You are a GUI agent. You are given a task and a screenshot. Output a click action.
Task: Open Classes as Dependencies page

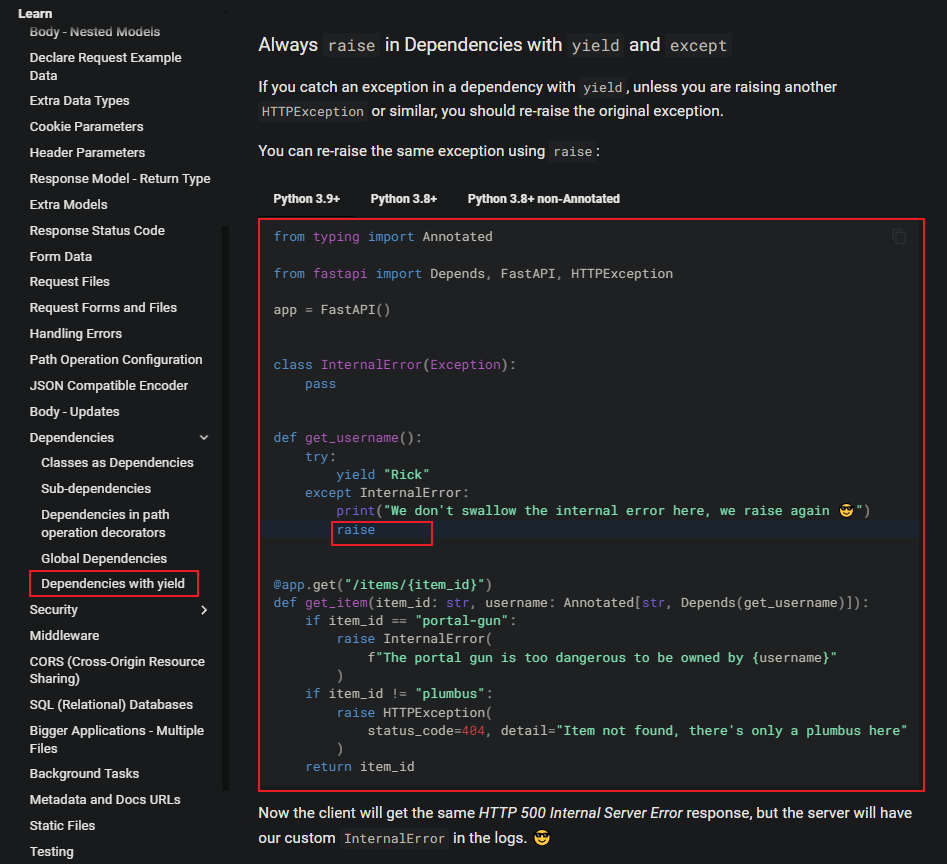[x=117, y=463]
